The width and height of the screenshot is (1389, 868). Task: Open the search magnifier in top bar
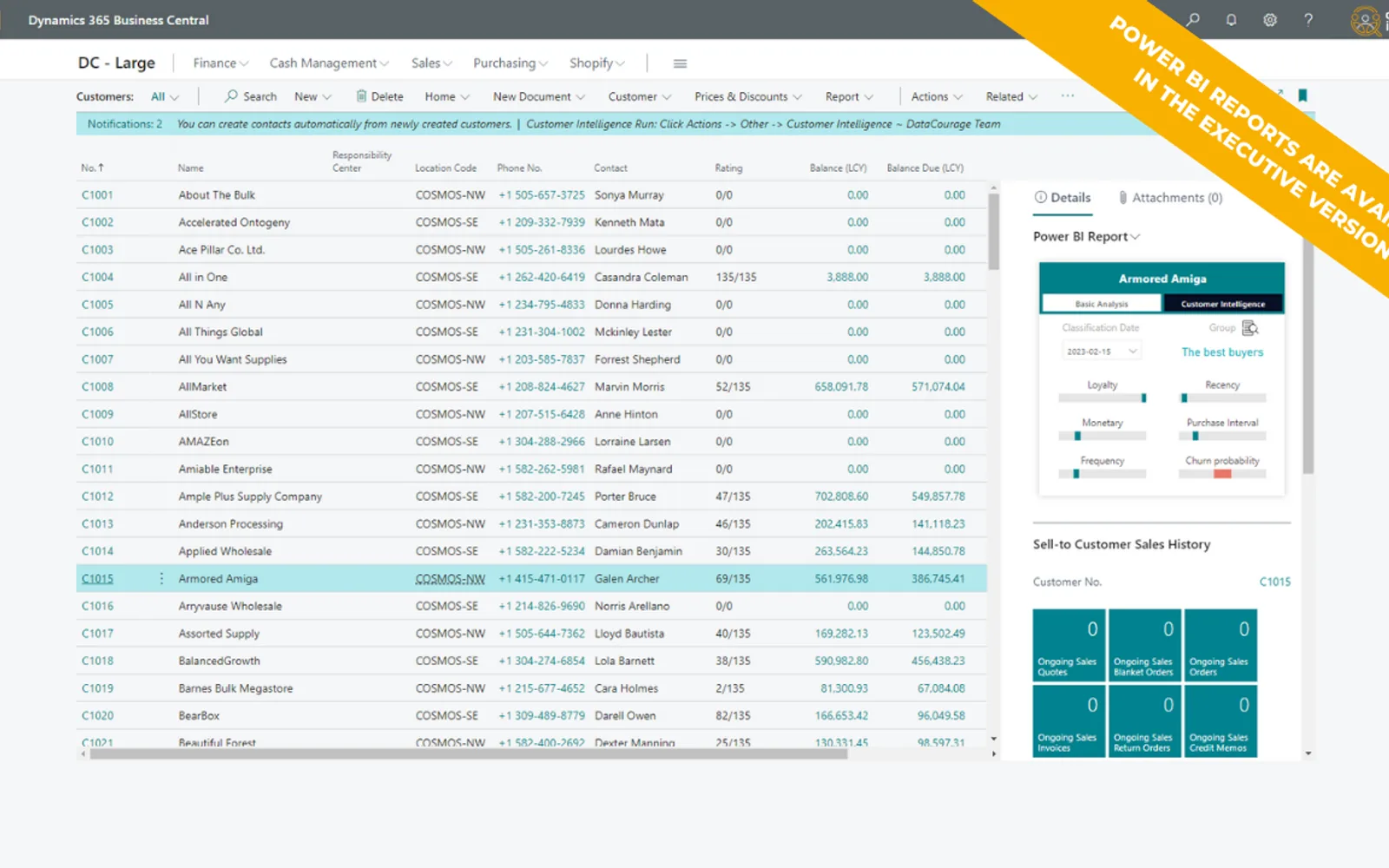pyautogui.click(x=1193, y=19)
